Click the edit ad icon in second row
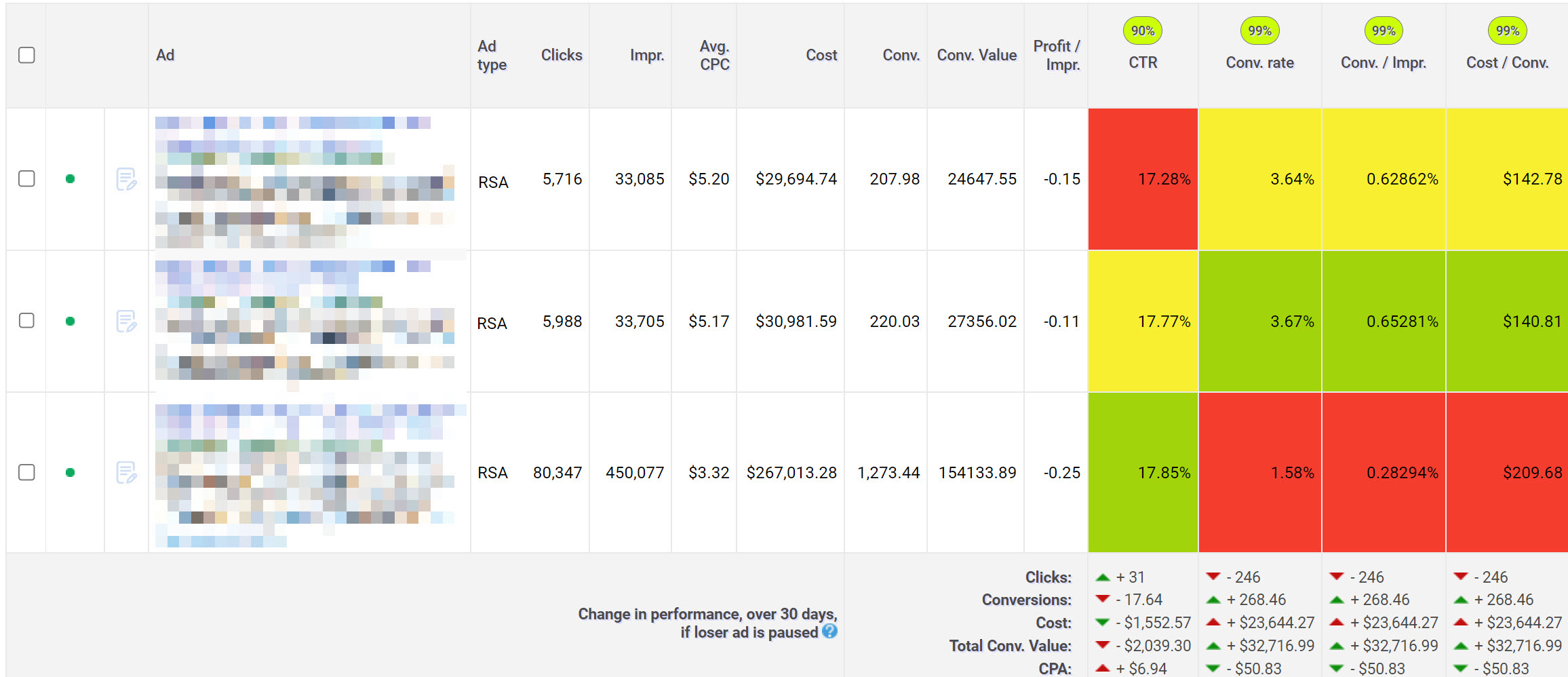The height and width of the screenshot is (677, 1568). 126,321
